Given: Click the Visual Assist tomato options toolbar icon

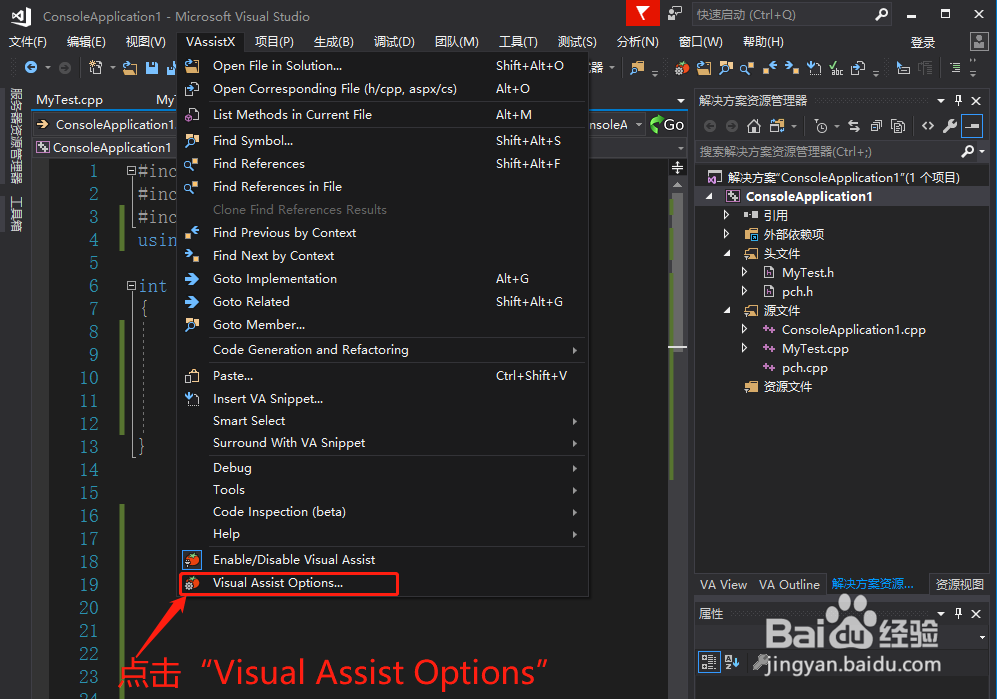Looking at the screenshot, I should 682,67.
